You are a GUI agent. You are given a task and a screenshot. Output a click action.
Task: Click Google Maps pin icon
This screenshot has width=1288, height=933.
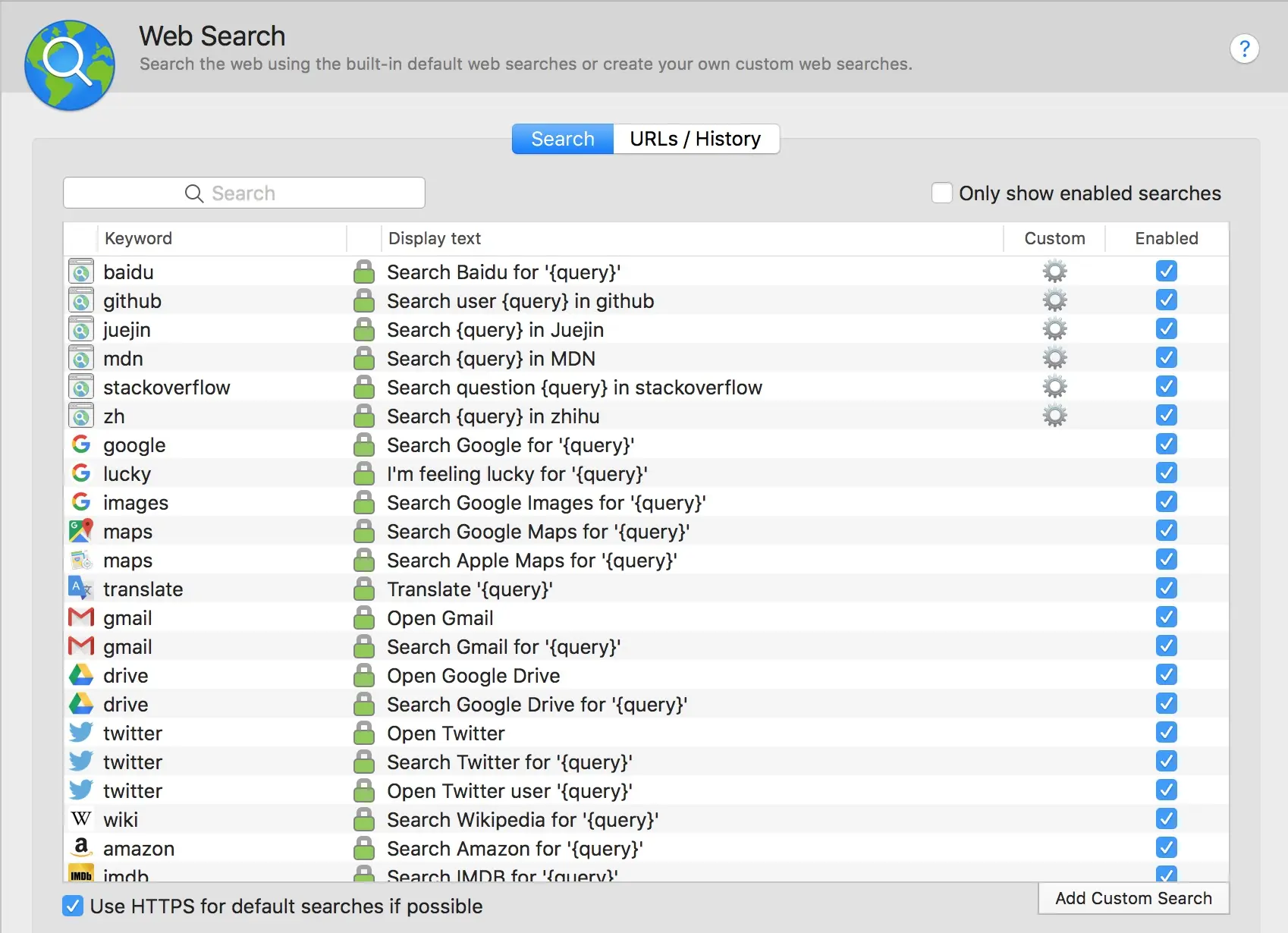(x=80, y=531)
